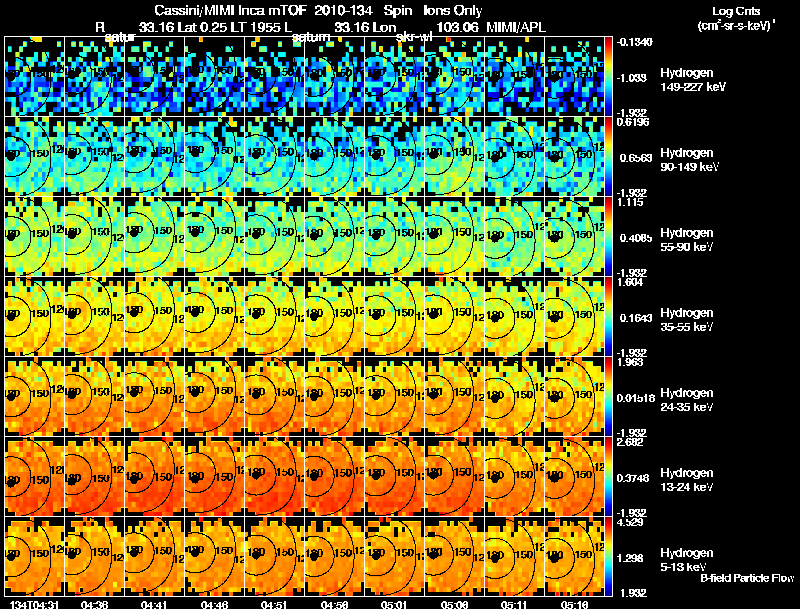Click the -1.033 color scale midpoint
Screen dimensions: 800x609
633,78
